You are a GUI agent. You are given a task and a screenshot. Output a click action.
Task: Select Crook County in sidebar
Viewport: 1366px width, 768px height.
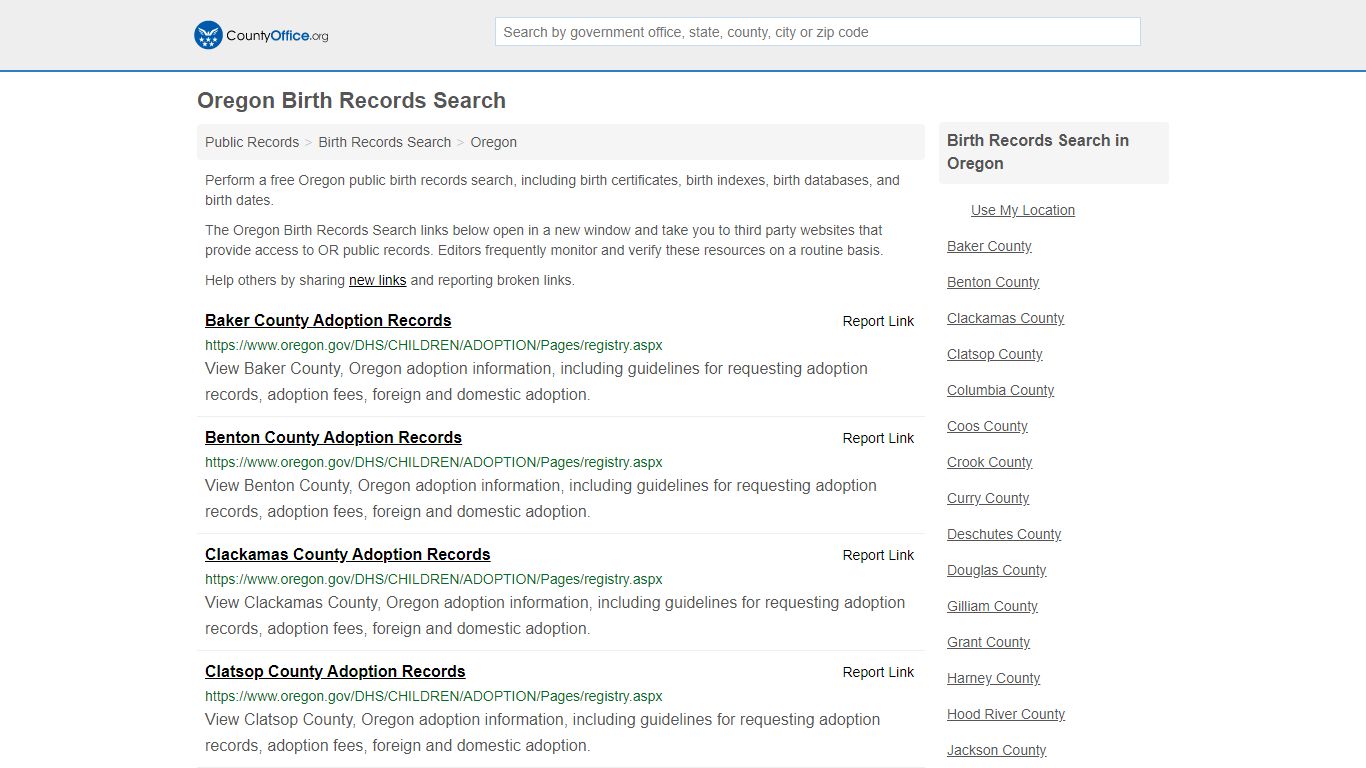(x=989, y=462)
